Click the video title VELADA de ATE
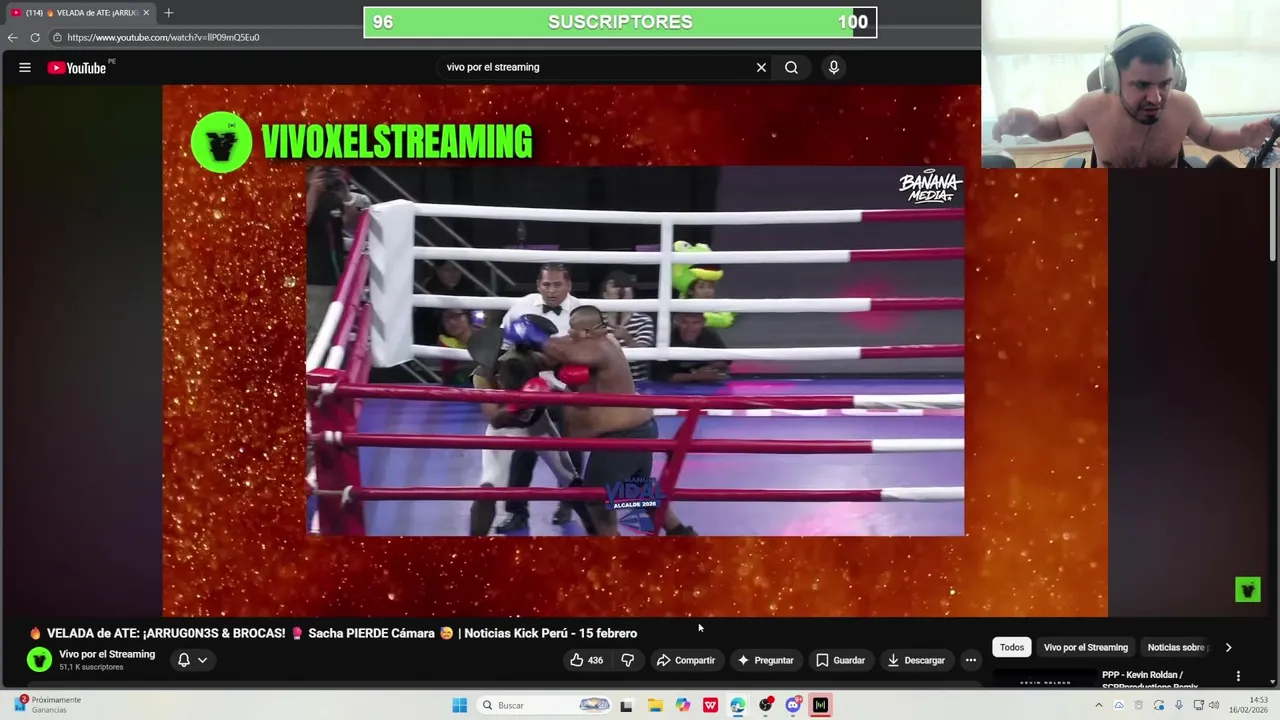The height and width of the screenshot is (720, 1280). (x=332, y=633)
